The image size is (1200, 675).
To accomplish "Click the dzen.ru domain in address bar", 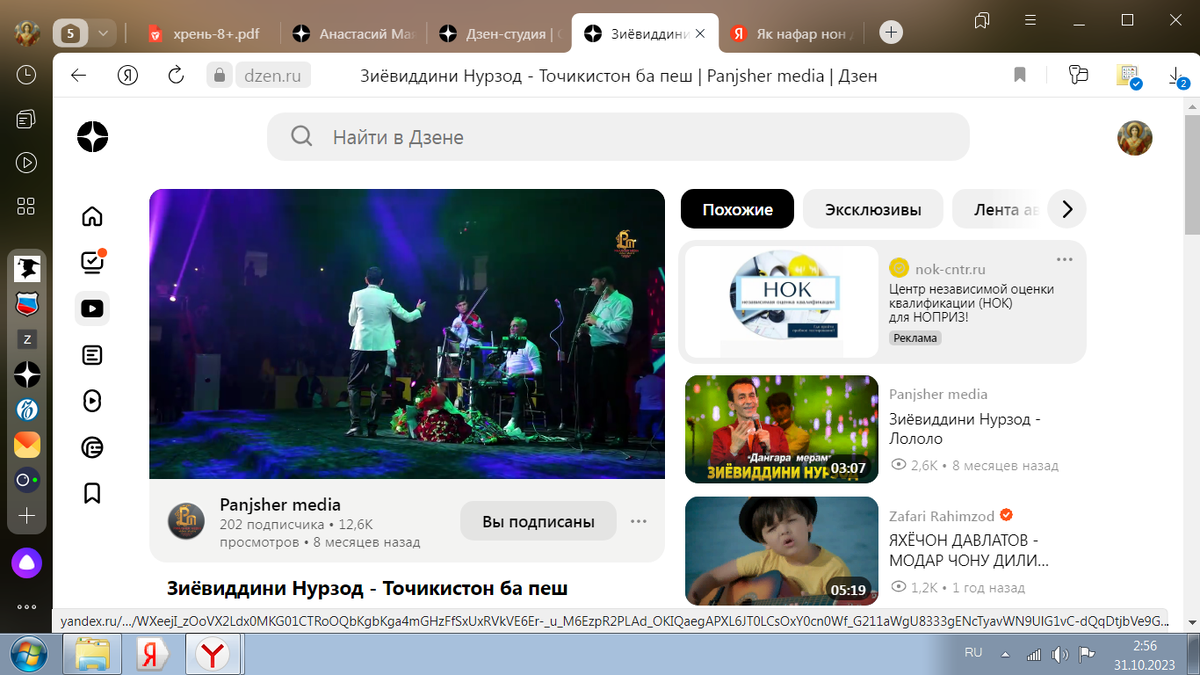I will point(272,75).
